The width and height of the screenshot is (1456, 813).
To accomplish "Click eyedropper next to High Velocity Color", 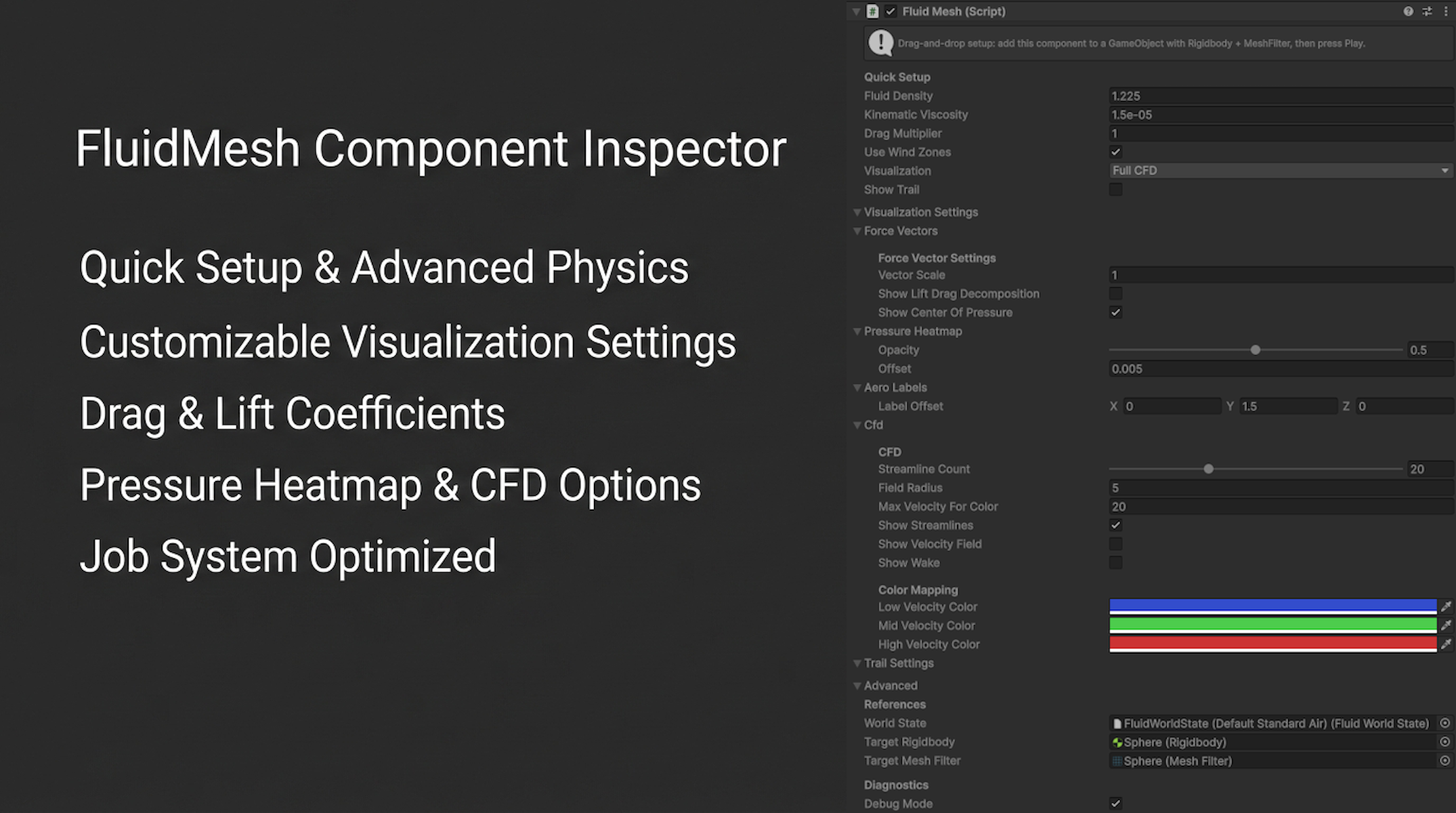I will click(1446, 644).
